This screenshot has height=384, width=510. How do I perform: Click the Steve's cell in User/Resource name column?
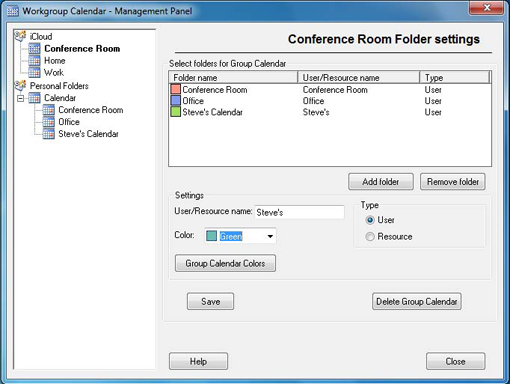click(x=316, y=112)
